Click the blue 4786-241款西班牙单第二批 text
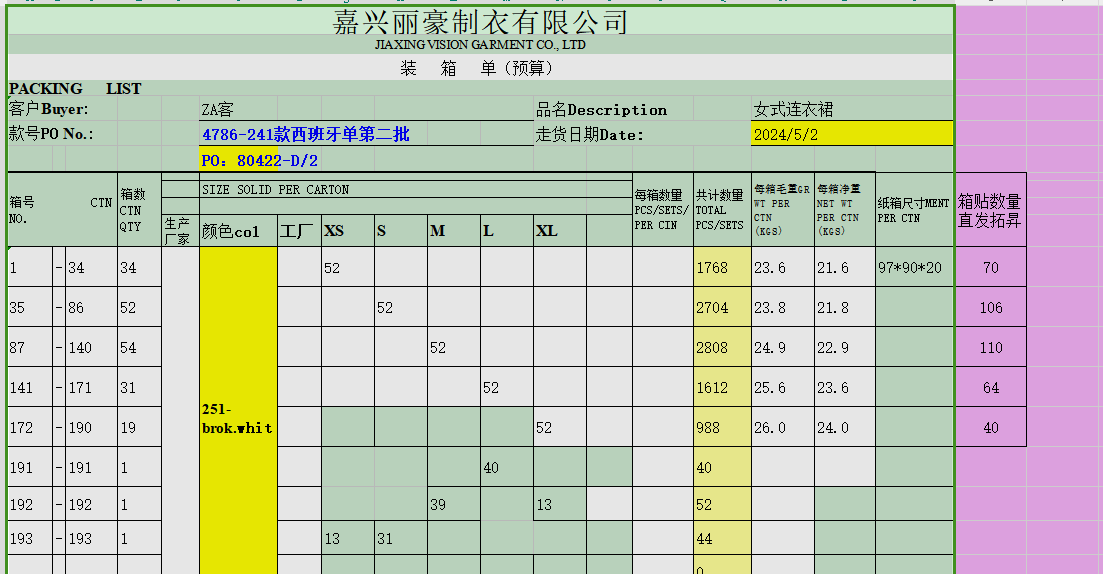1103x574 pixels. (x=306, y=134)
